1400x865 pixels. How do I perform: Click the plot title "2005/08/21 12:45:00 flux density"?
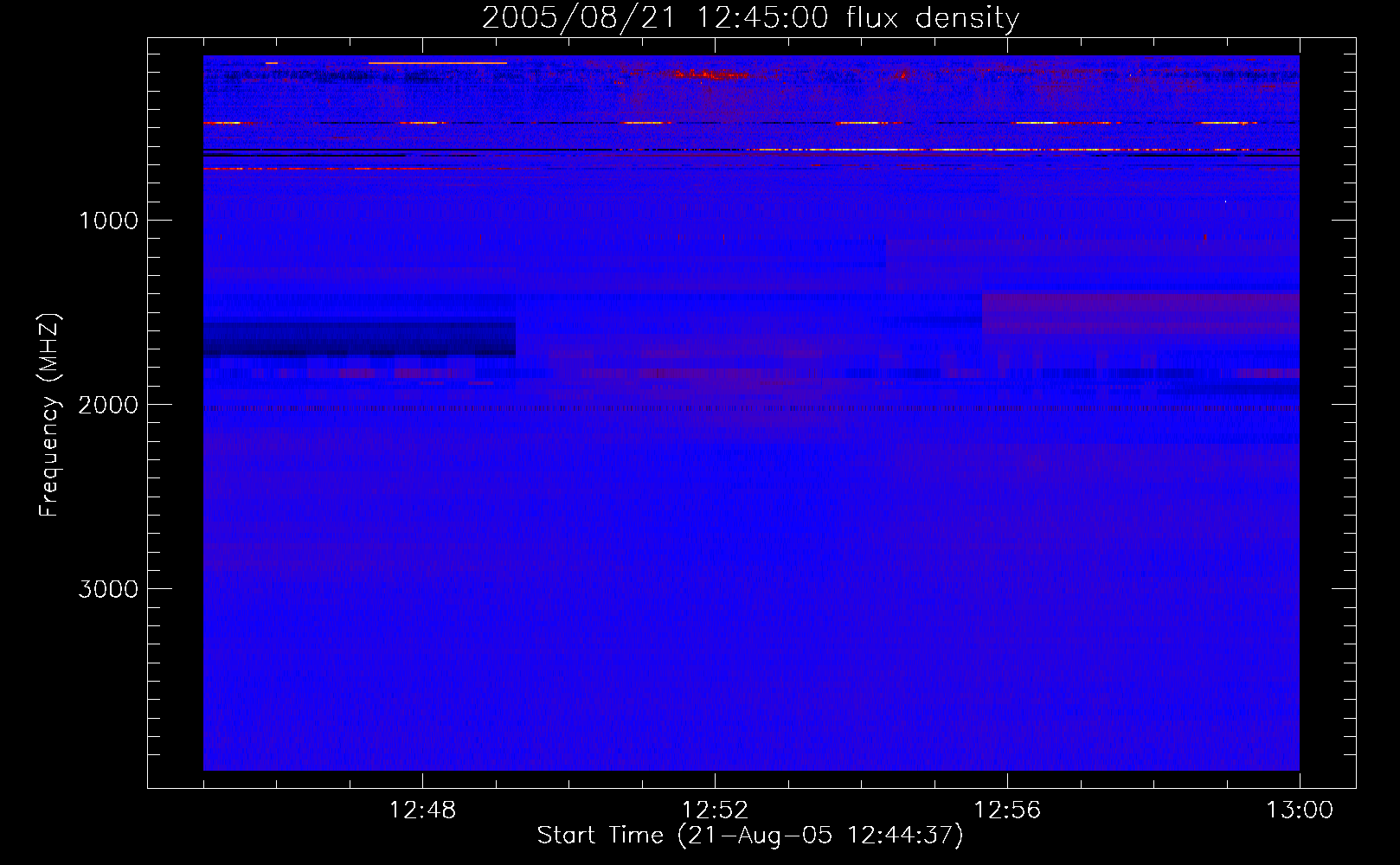750,18
